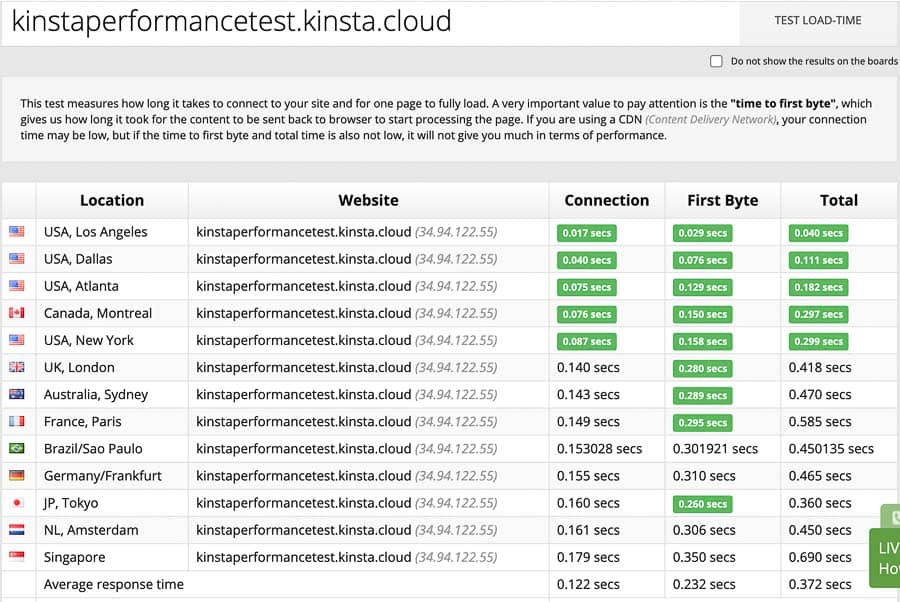
Task: Click the Total column header
Action: 838,200
